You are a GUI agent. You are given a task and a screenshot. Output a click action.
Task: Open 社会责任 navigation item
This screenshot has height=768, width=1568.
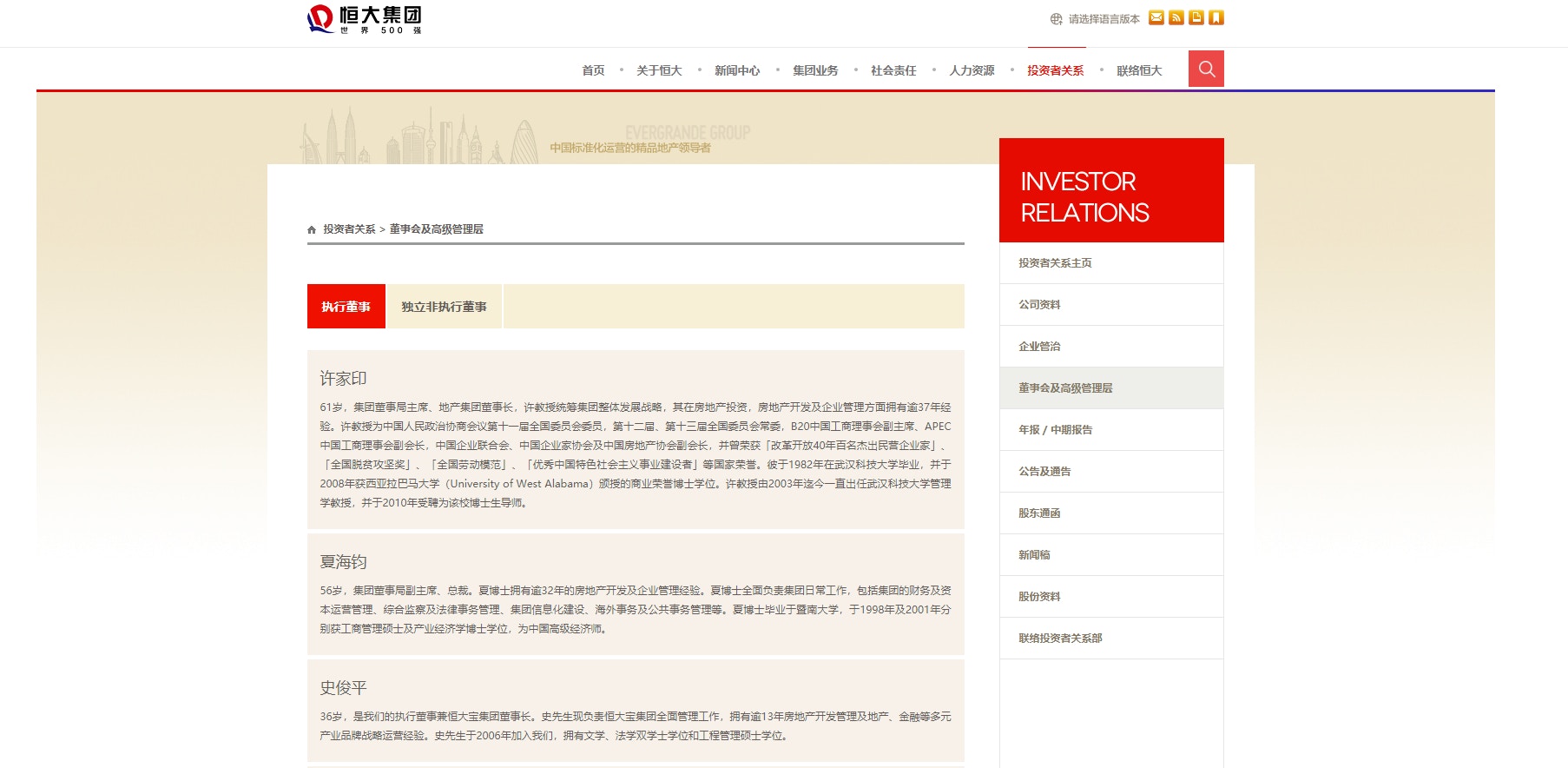pos(893,70)
